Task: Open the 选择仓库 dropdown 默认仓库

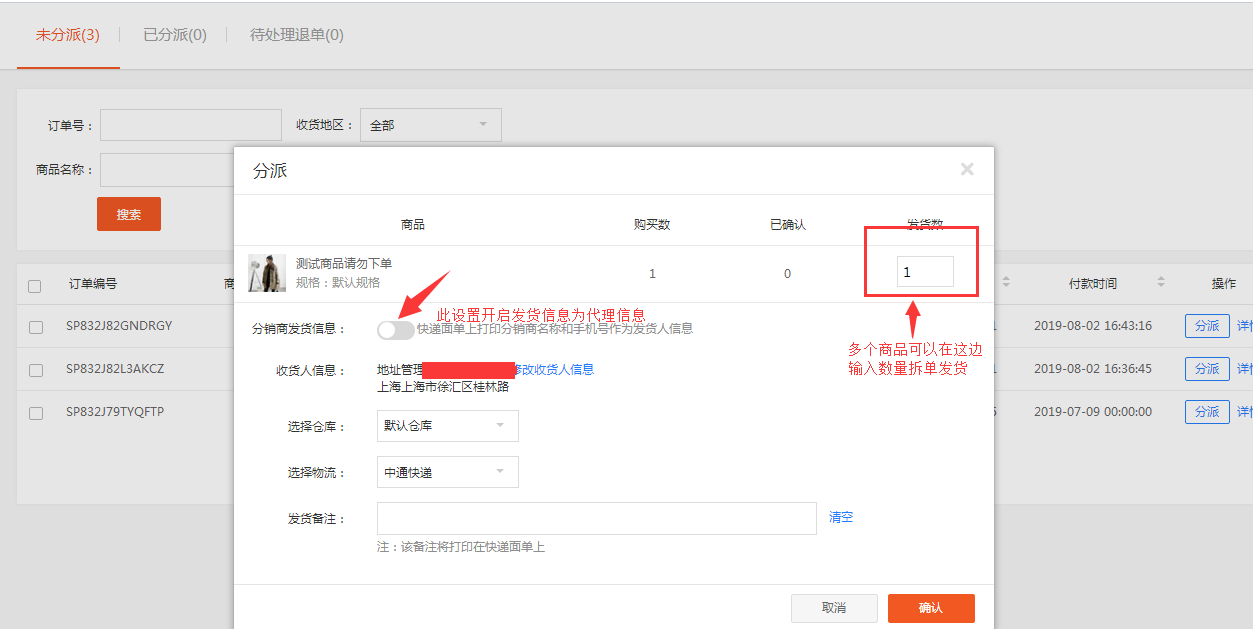Action: (448, 426)
